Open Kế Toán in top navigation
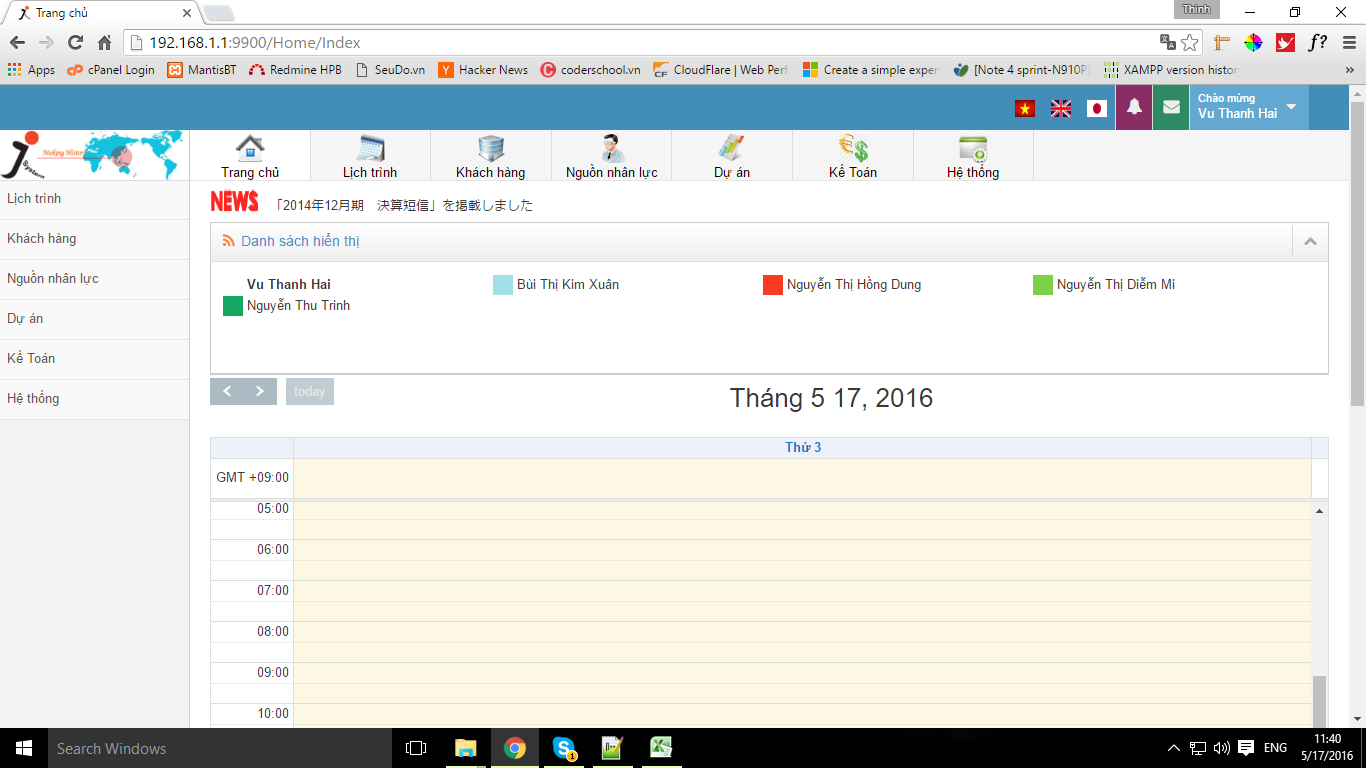This screenshot has width=1366, height=768. [852, 157]
